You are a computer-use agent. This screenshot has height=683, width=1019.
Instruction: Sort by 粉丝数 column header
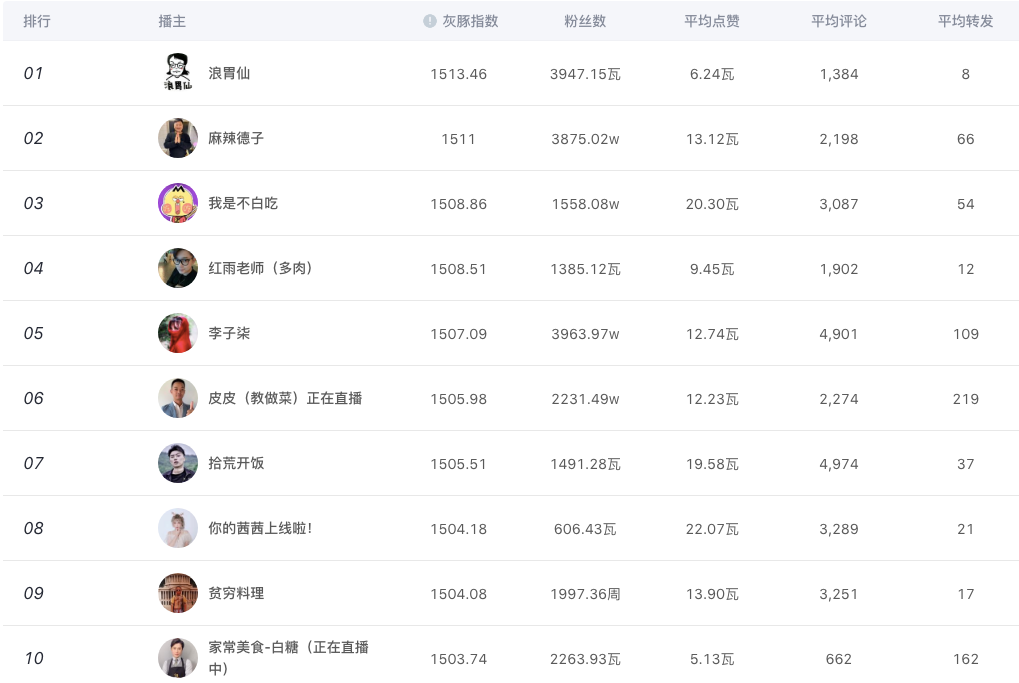tap(585, 21)
